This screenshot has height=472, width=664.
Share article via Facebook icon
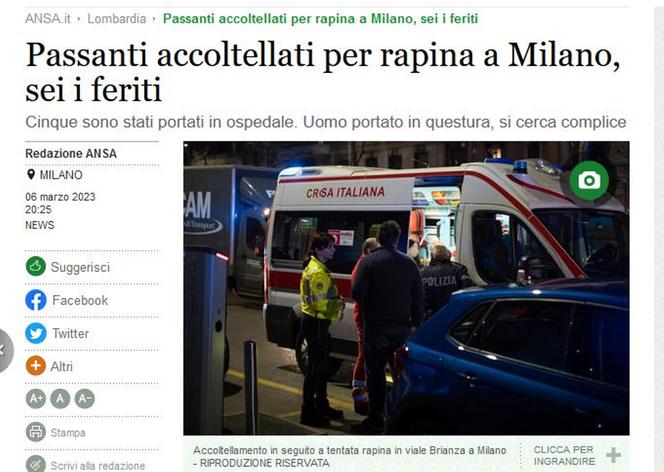[x=36, y=300]
